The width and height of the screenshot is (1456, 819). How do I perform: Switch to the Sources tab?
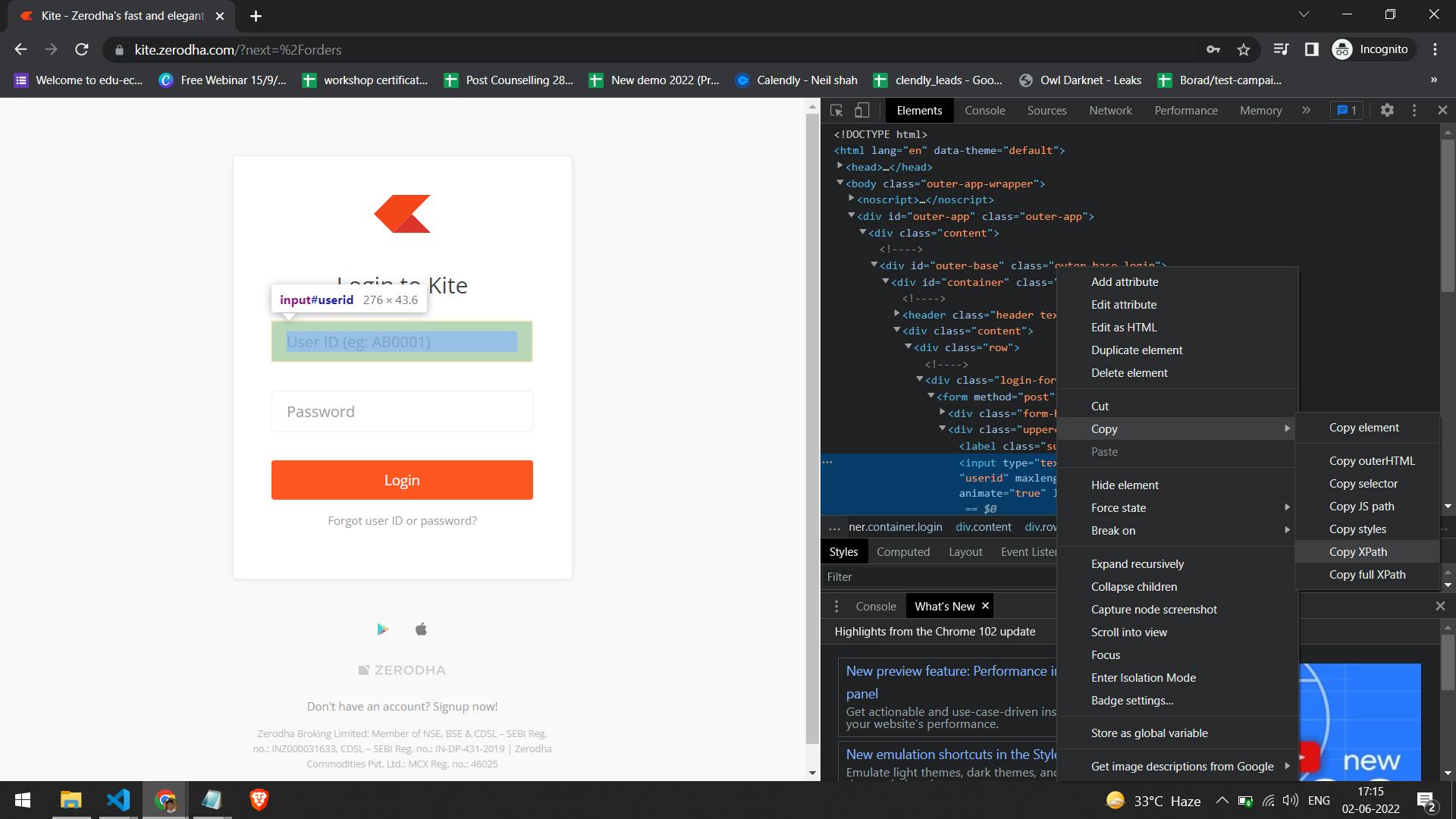1046,110
